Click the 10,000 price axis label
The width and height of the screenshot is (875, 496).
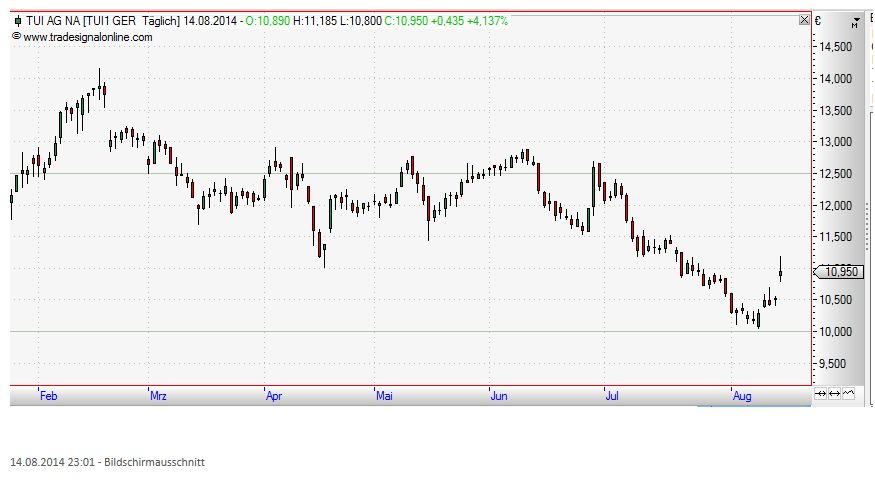click(x=835, y=331)
